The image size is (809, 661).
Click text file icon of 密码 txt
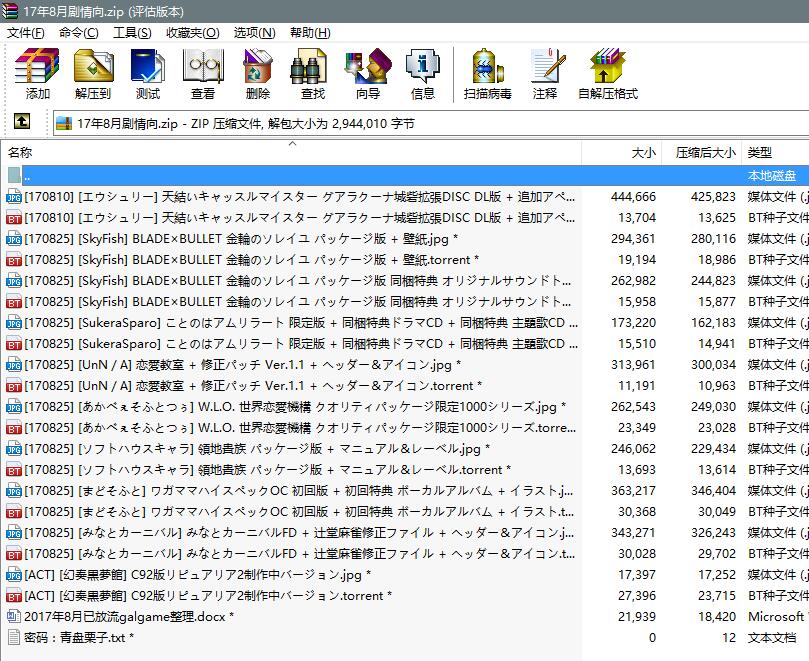14,637
